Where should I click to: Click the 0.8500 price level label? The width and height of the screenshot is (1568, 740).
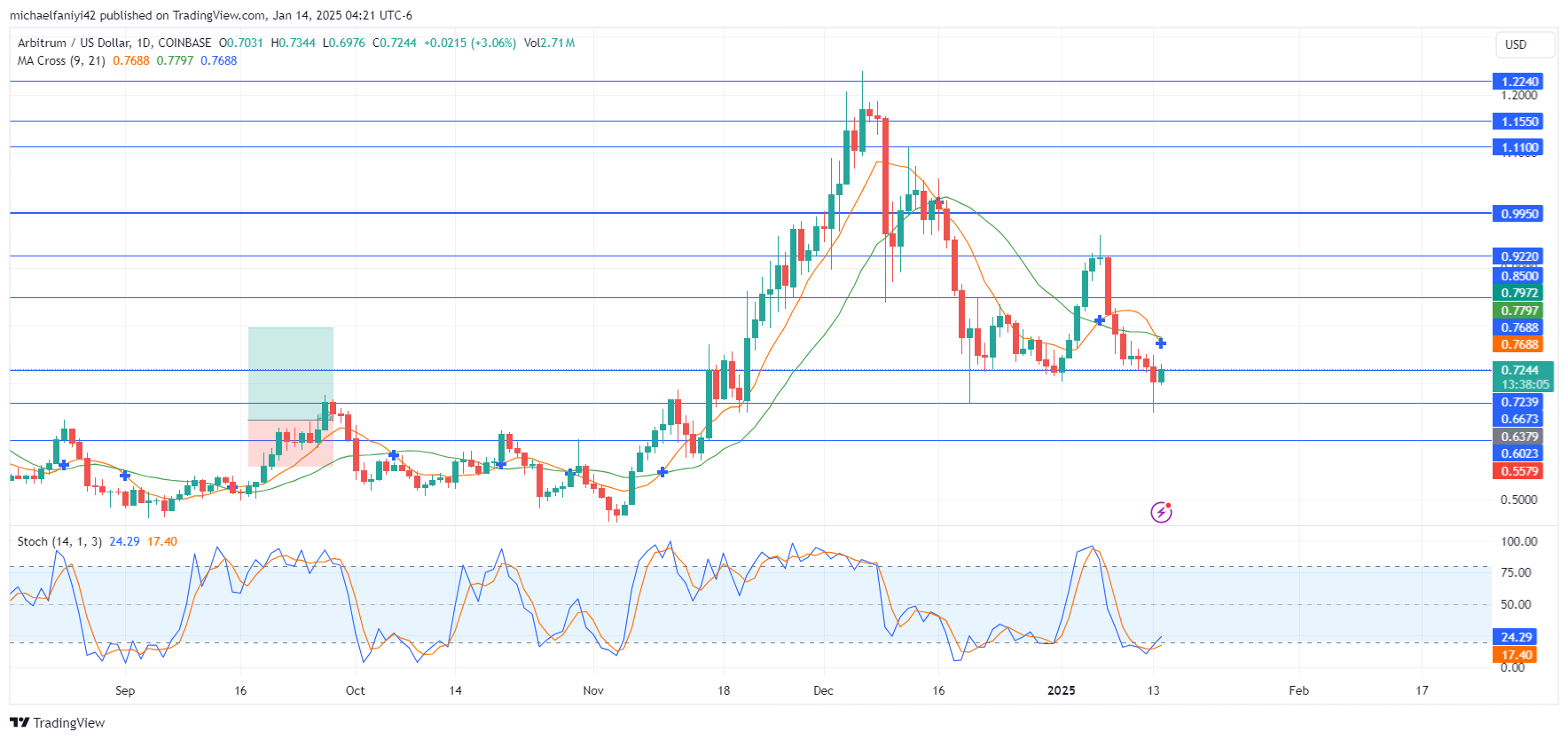1518,276
